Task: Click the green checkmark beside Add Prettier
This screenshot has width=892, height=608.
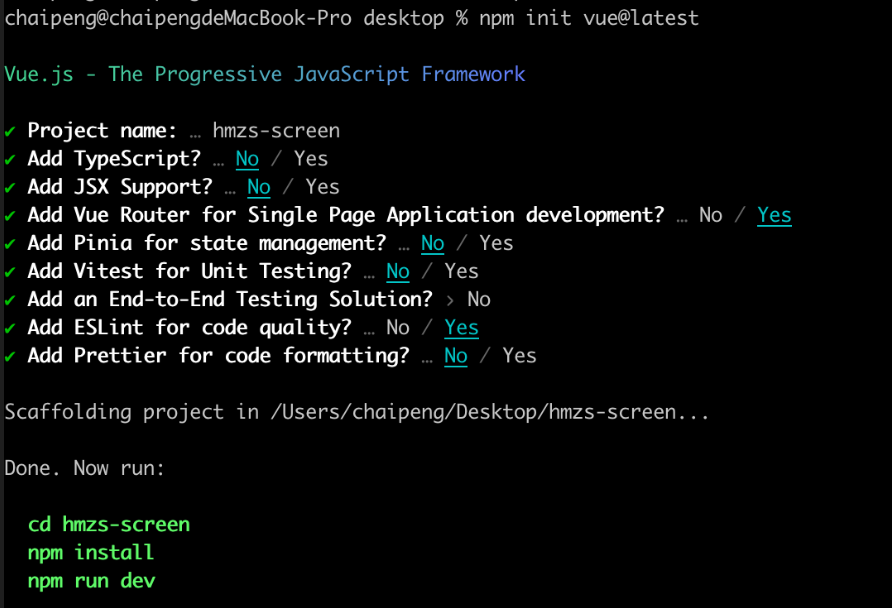Action: pyautogui.click(x=10, y=357)
